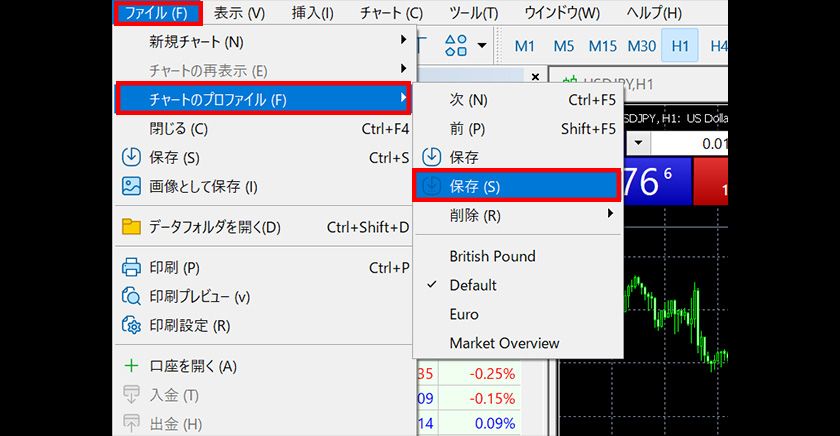This screenshot has height=436, width=840.
Task: Close the Market Watch panel with x
Action: (x=535, y=77)
